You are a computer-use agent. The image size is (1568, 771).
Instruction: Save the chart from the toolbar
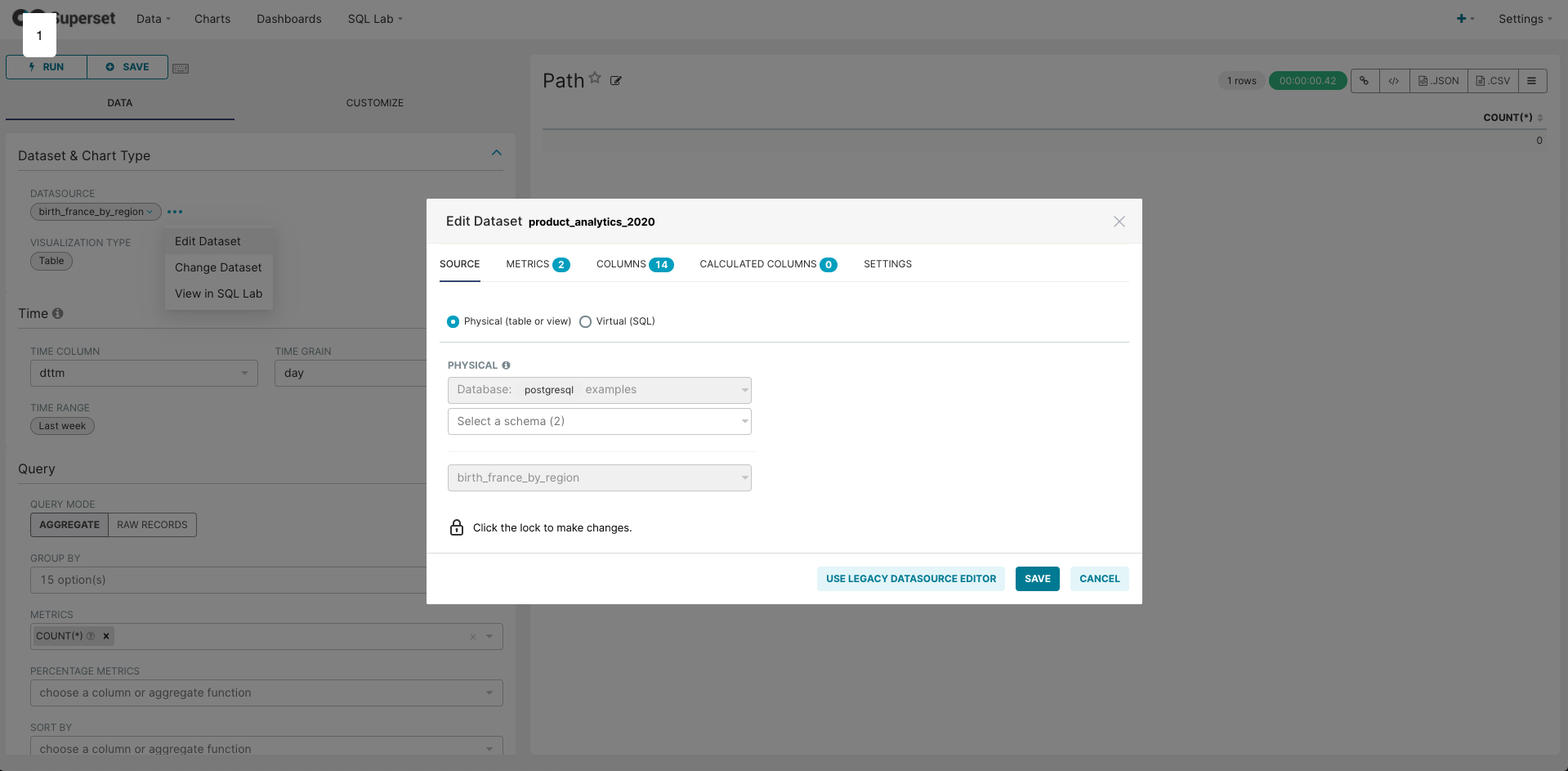(x=127, y=67)
